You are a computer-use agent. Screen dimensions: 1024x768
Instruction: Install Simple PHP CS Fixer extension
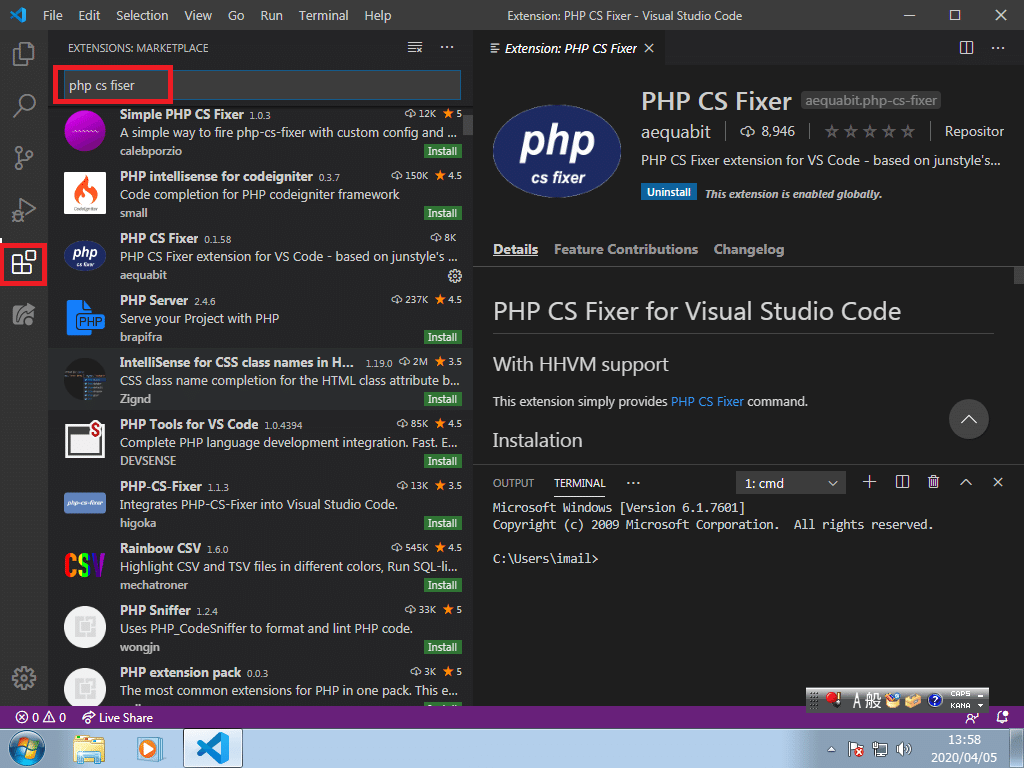point(442,151)
